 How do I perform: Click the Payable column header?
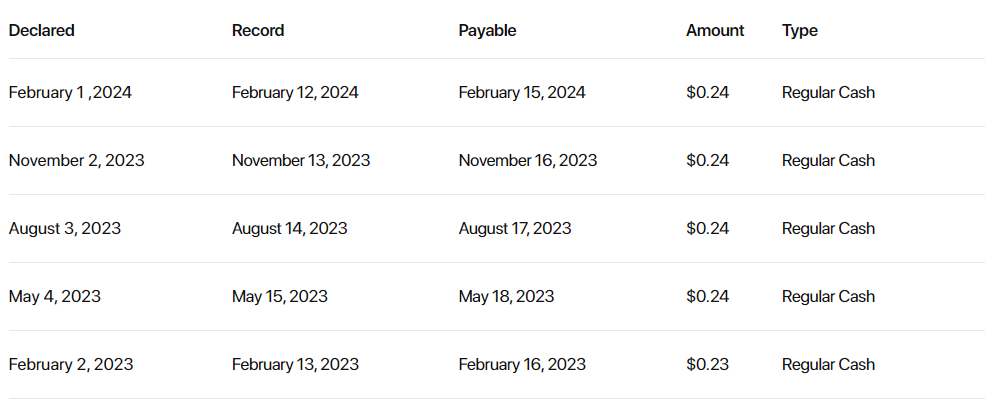pyautogui.click(x=487, y=30)
